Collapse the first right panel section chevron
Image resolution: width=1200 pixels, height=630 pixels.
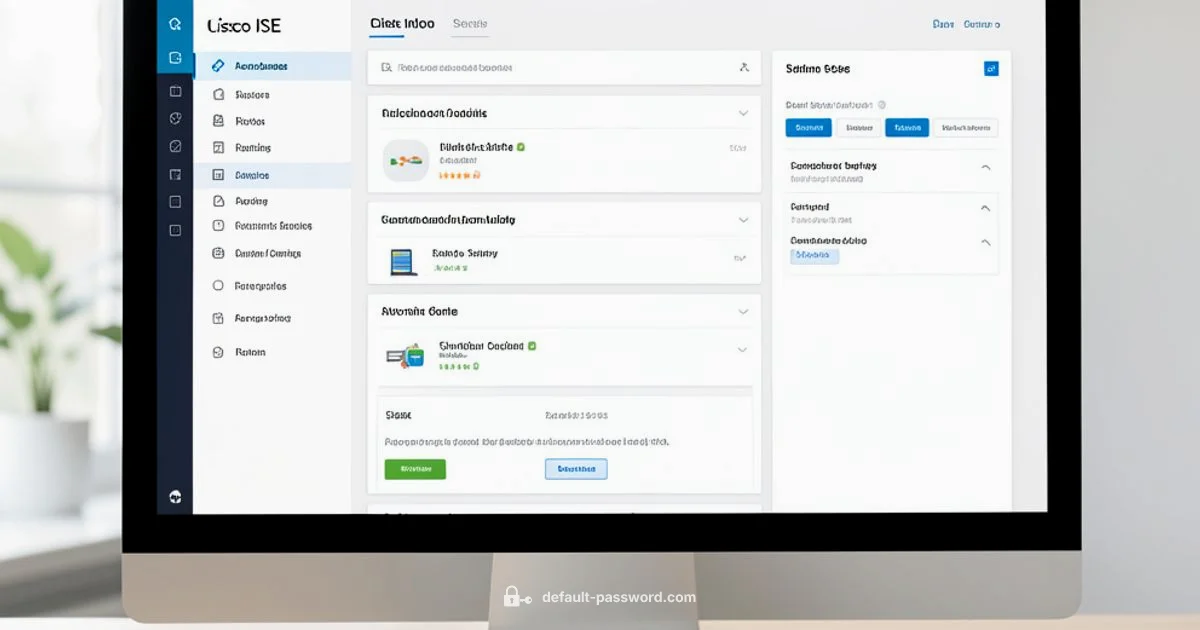(x=985, y=168)
